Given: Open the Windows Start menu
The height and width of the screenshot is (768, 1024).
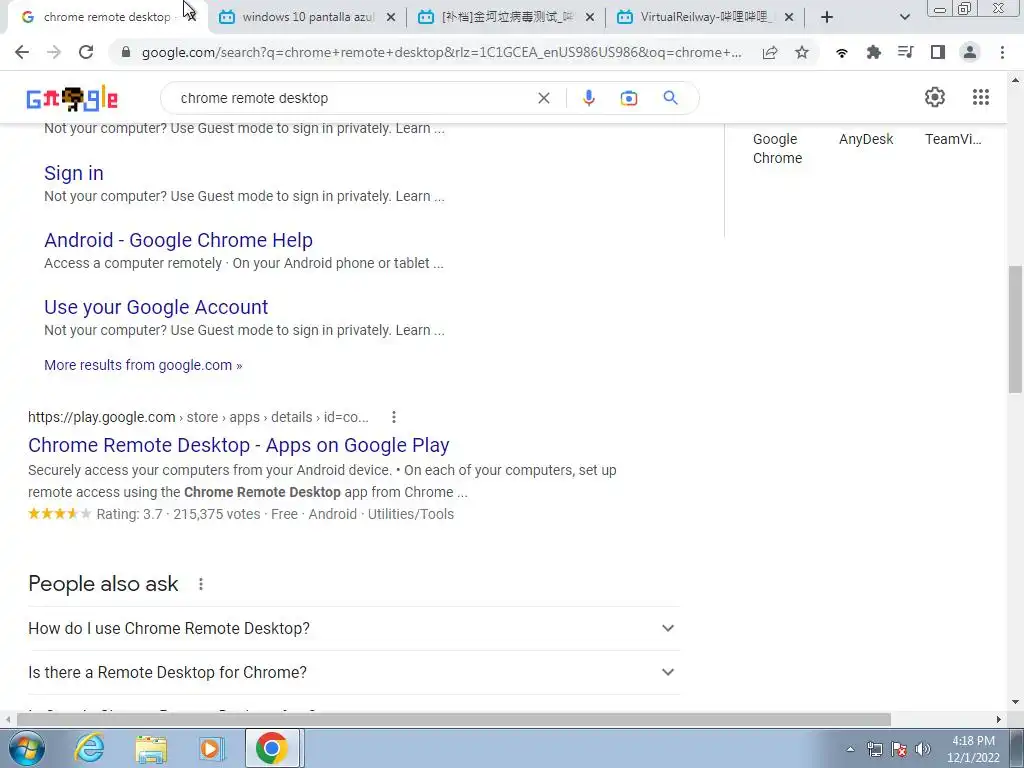Looking at the screenshot, I should [25, 748].
